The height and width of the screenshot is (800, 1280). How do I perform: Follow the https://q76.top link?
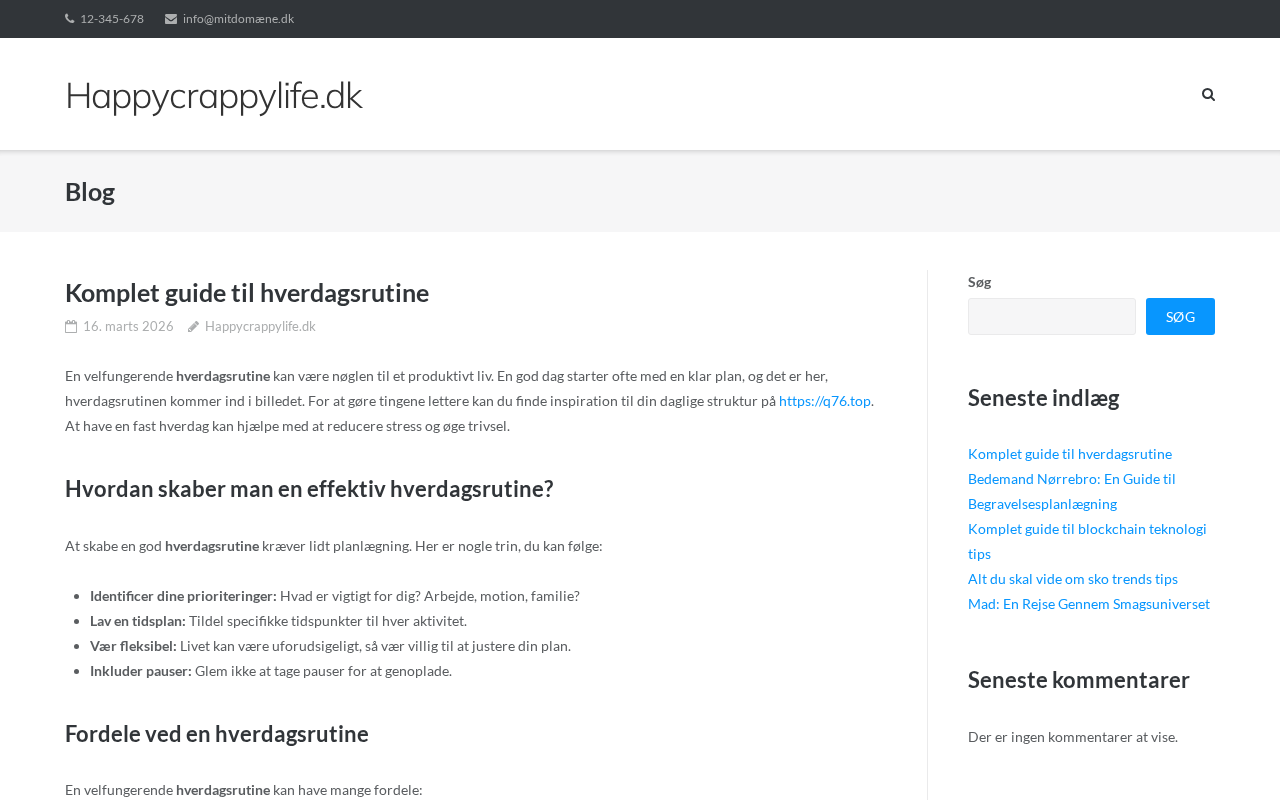[x=825, y=401]
